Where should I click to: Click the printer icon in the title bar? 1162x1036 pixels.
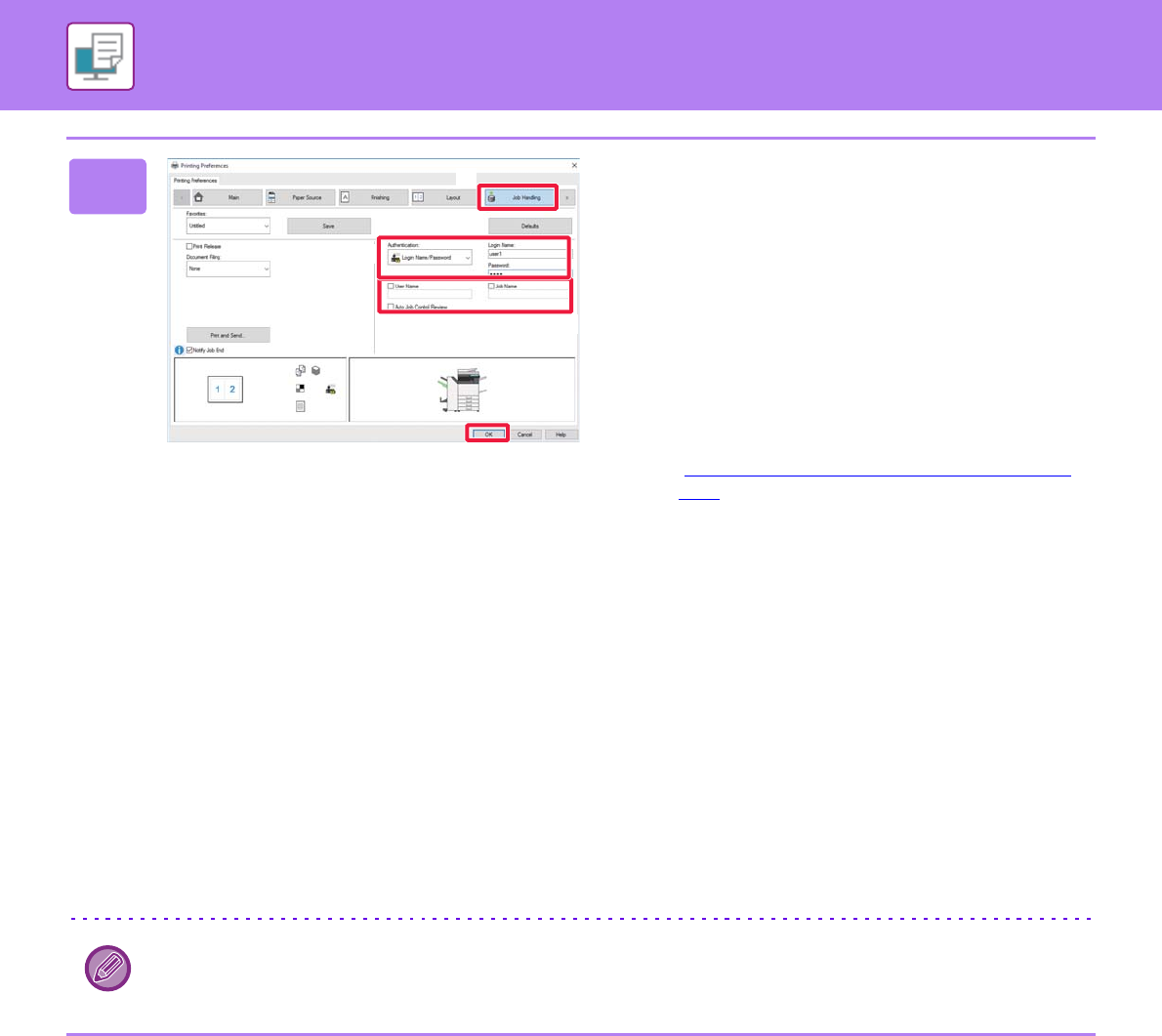pyautogui.click(x=175, y=165)
